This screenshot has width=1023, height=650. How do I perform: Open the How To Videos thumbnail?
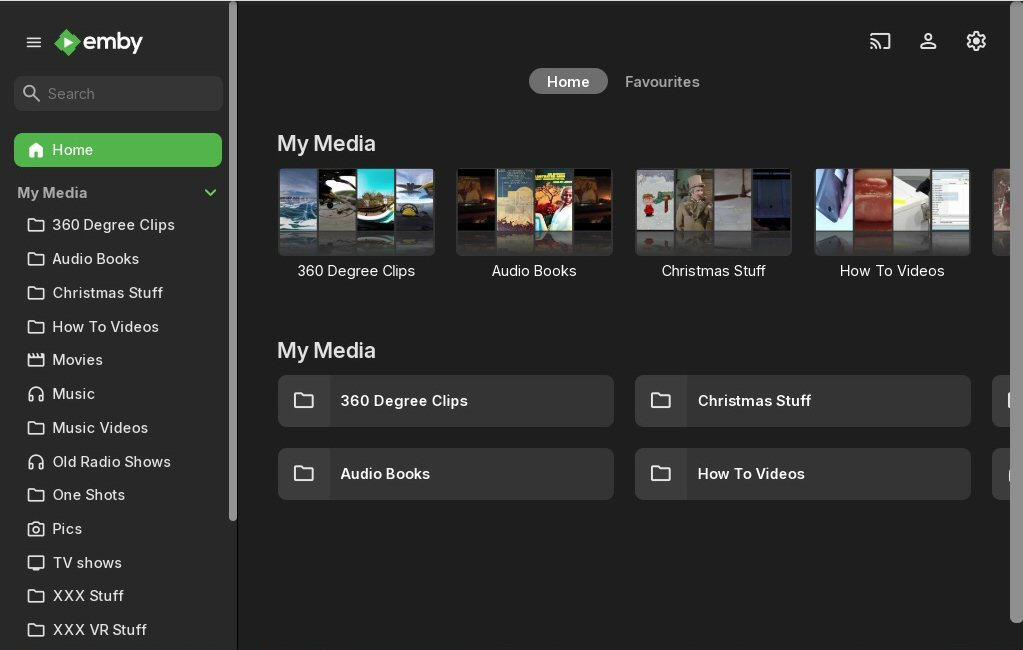[892, 212]
